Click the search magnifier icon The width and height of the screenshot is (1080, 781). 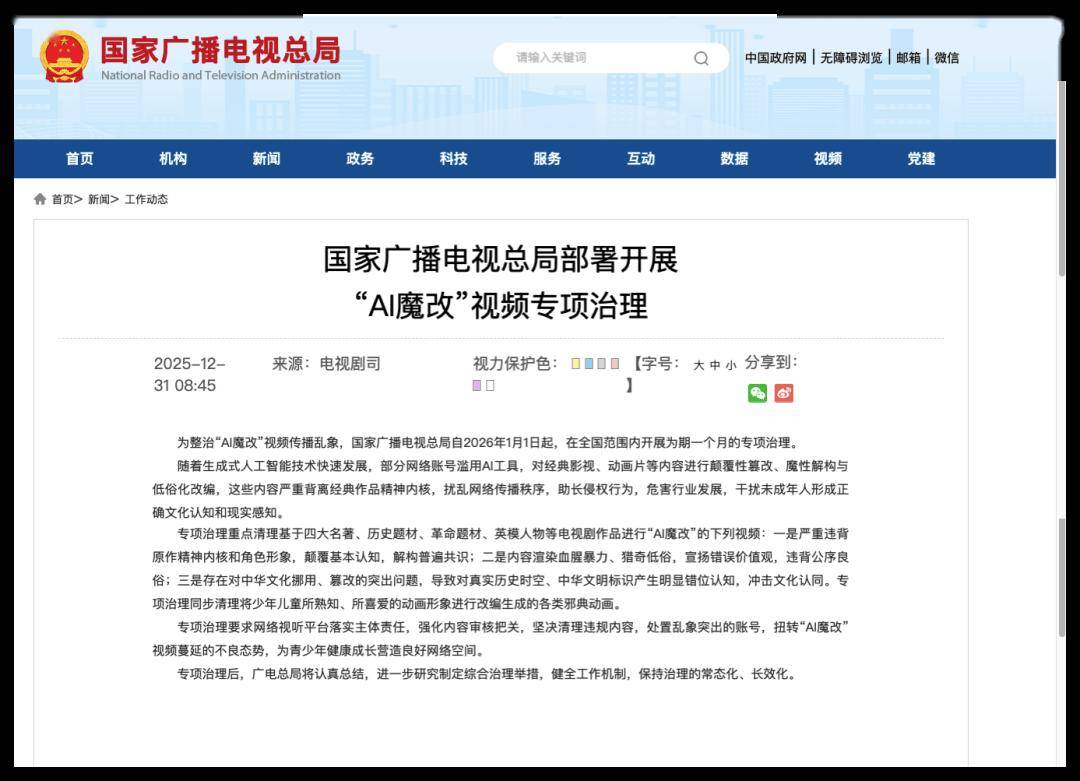click(x=701, y=58)
